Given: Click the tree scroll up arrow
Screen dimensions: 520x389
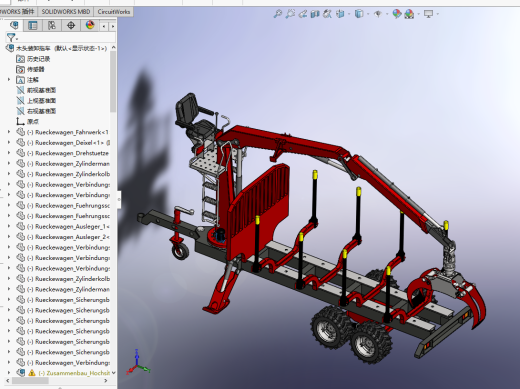Looking at the screenshot, I should tap(113, 48).
